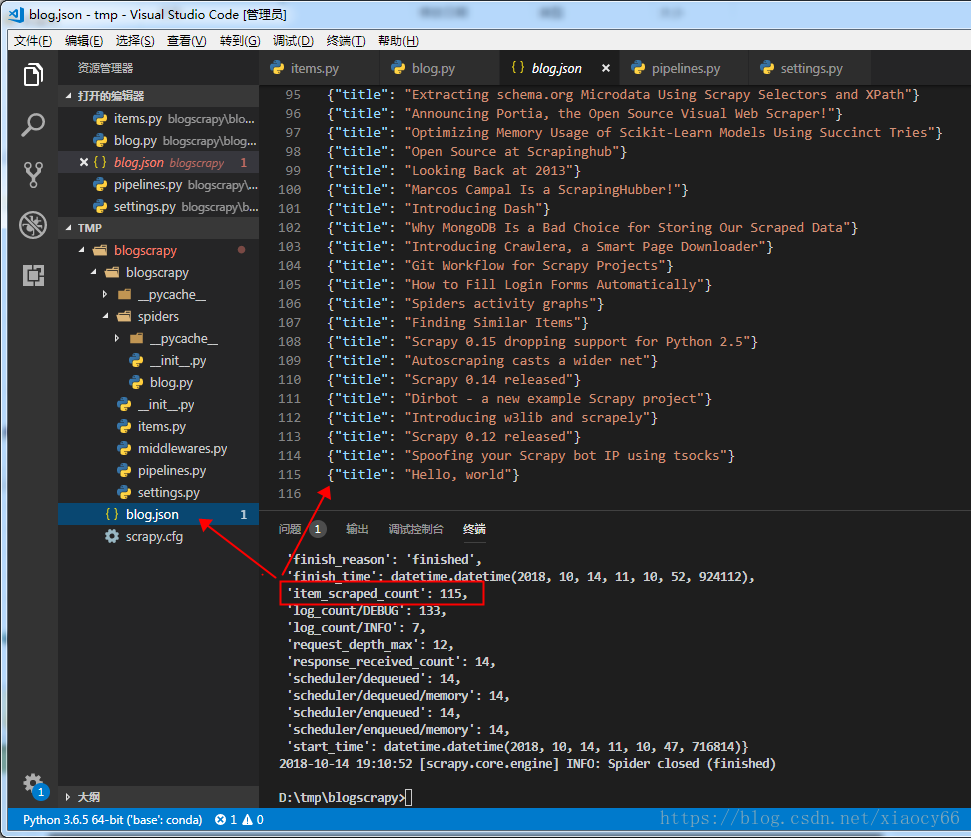Collapse the TMP workspace section
Screen dimensions: 971x838
tap(69, 228)
